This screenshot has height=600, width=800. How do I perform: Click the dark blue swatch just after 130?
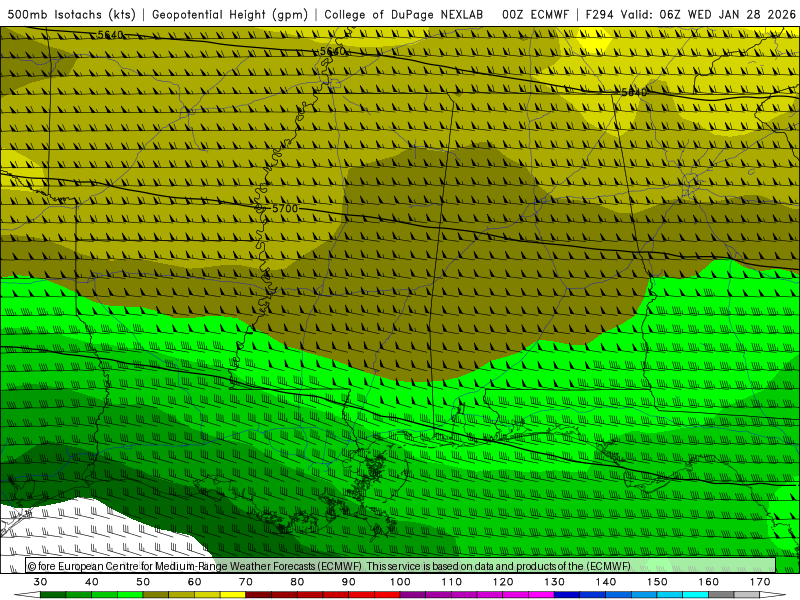click(x=567, y=595)
